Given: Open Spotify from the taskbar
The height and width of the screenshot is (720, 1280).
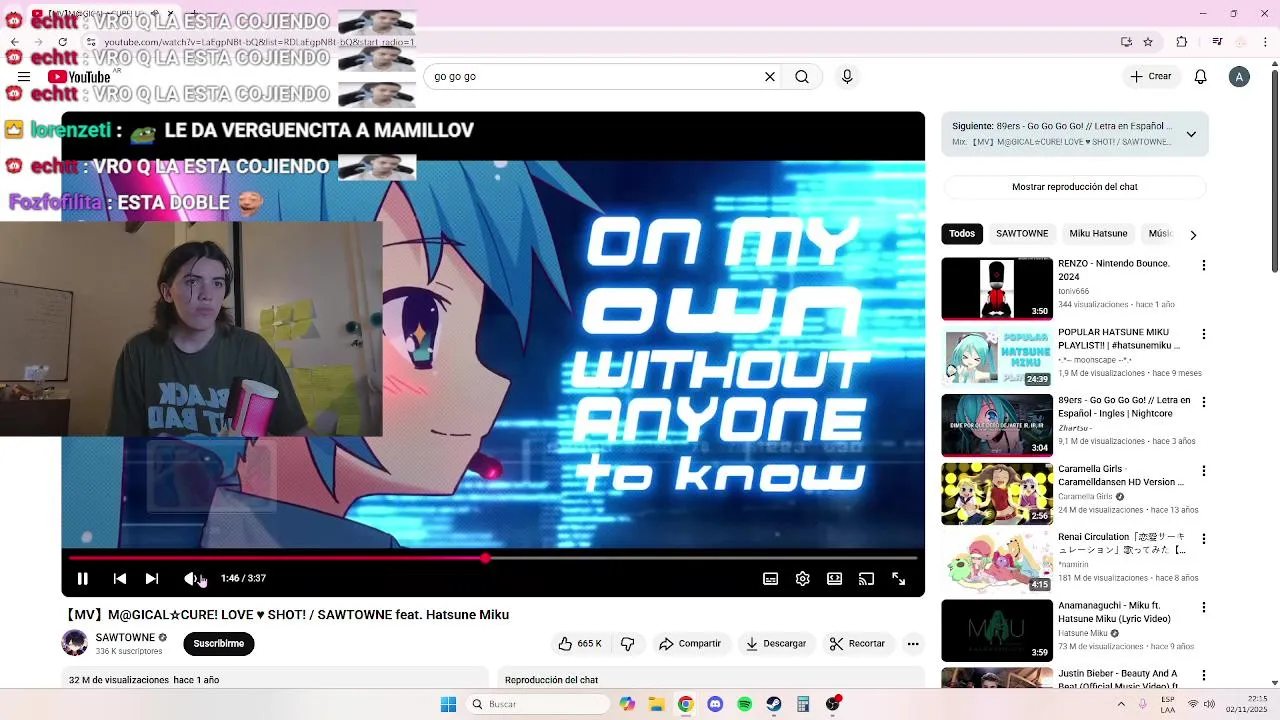Looking at the screenshot, I should [x=744, y=704].
